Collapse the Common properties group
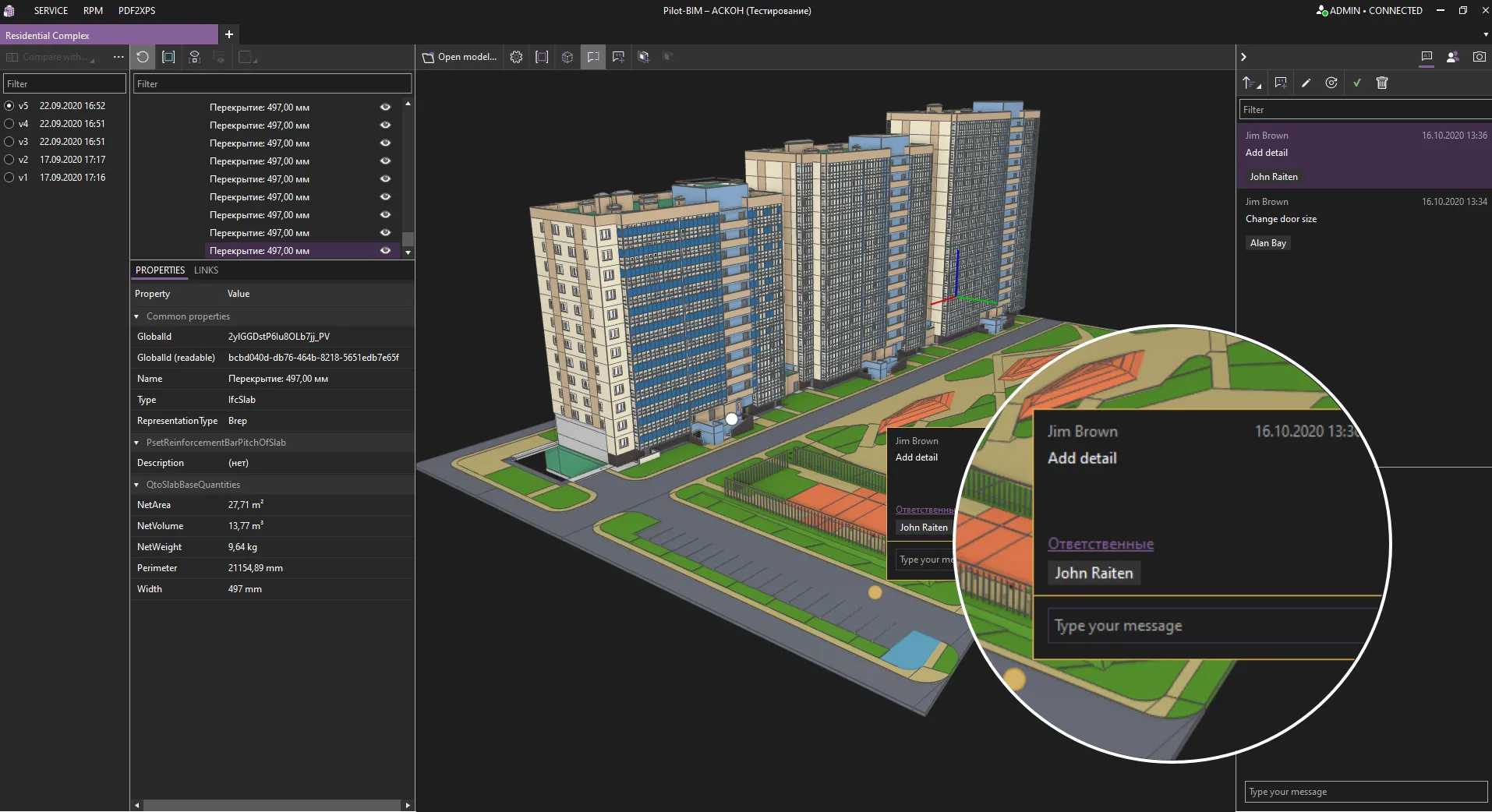The height and width of the screenshot is (812, 1492). pos(136,316)
